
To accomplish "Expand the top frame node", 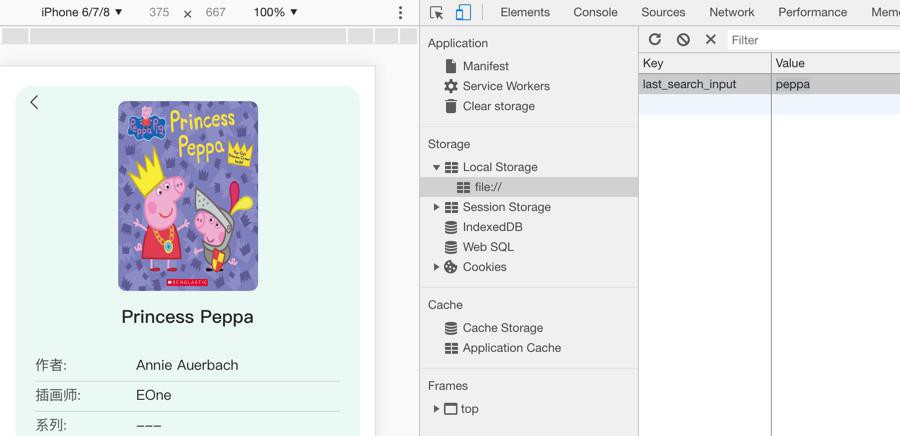I will click(x=436, y=409).
